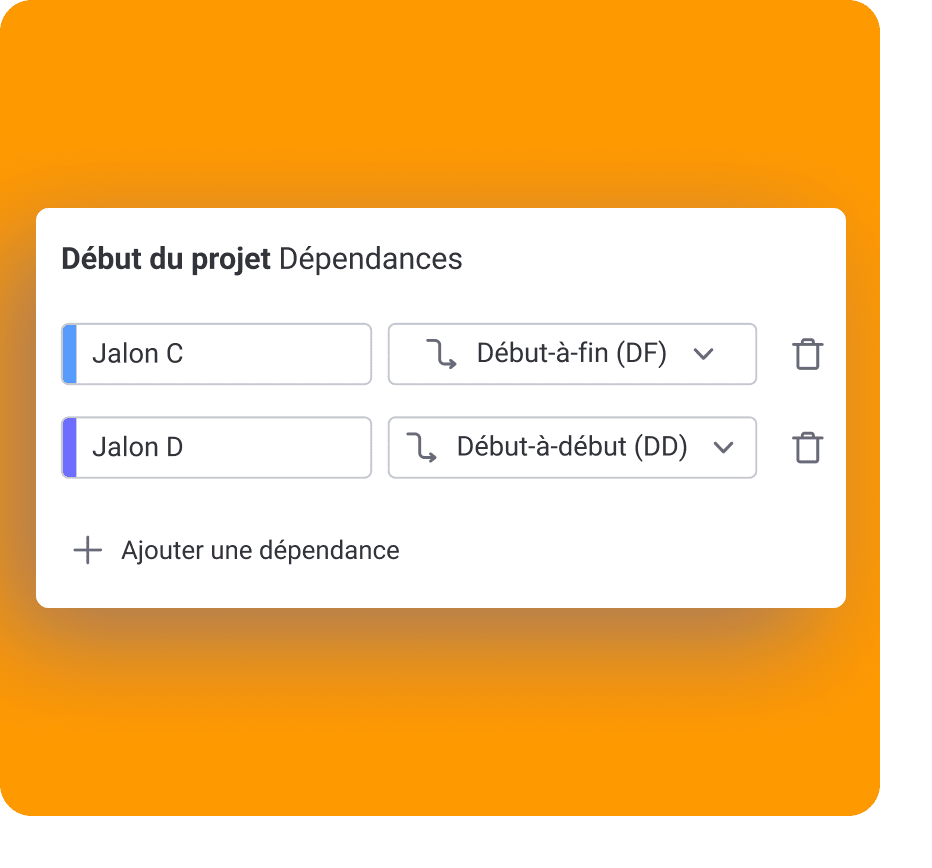
Task: Click the purple color strip on Jalon D
Action: tap(69, 447)
